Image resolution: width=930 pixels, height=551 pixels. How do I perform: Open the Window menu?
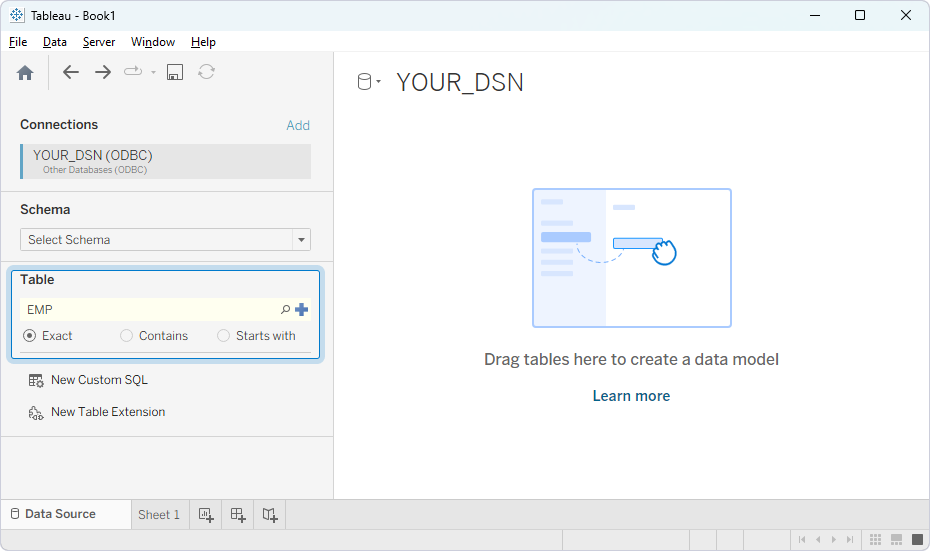152,42
